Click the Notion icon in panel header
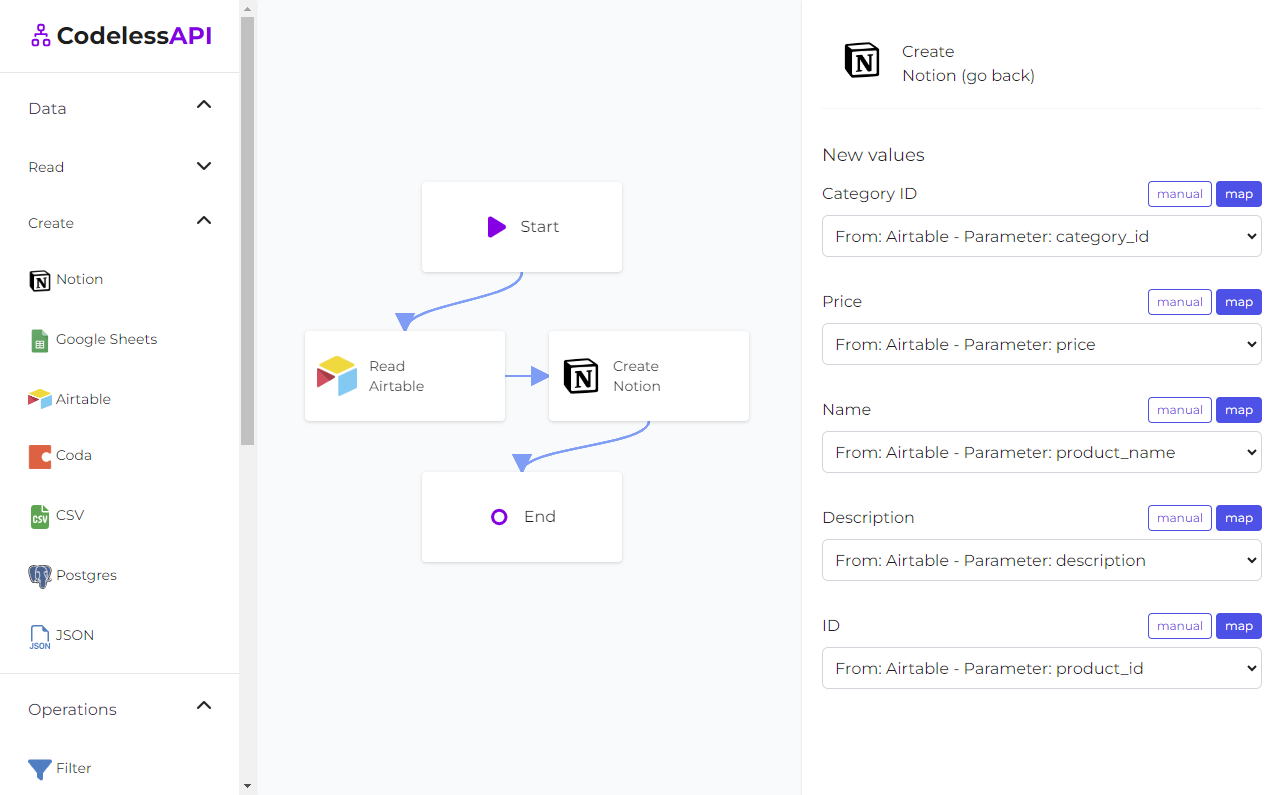The height and width of the screenshot is (795, 1282). [x=862, y=61]
